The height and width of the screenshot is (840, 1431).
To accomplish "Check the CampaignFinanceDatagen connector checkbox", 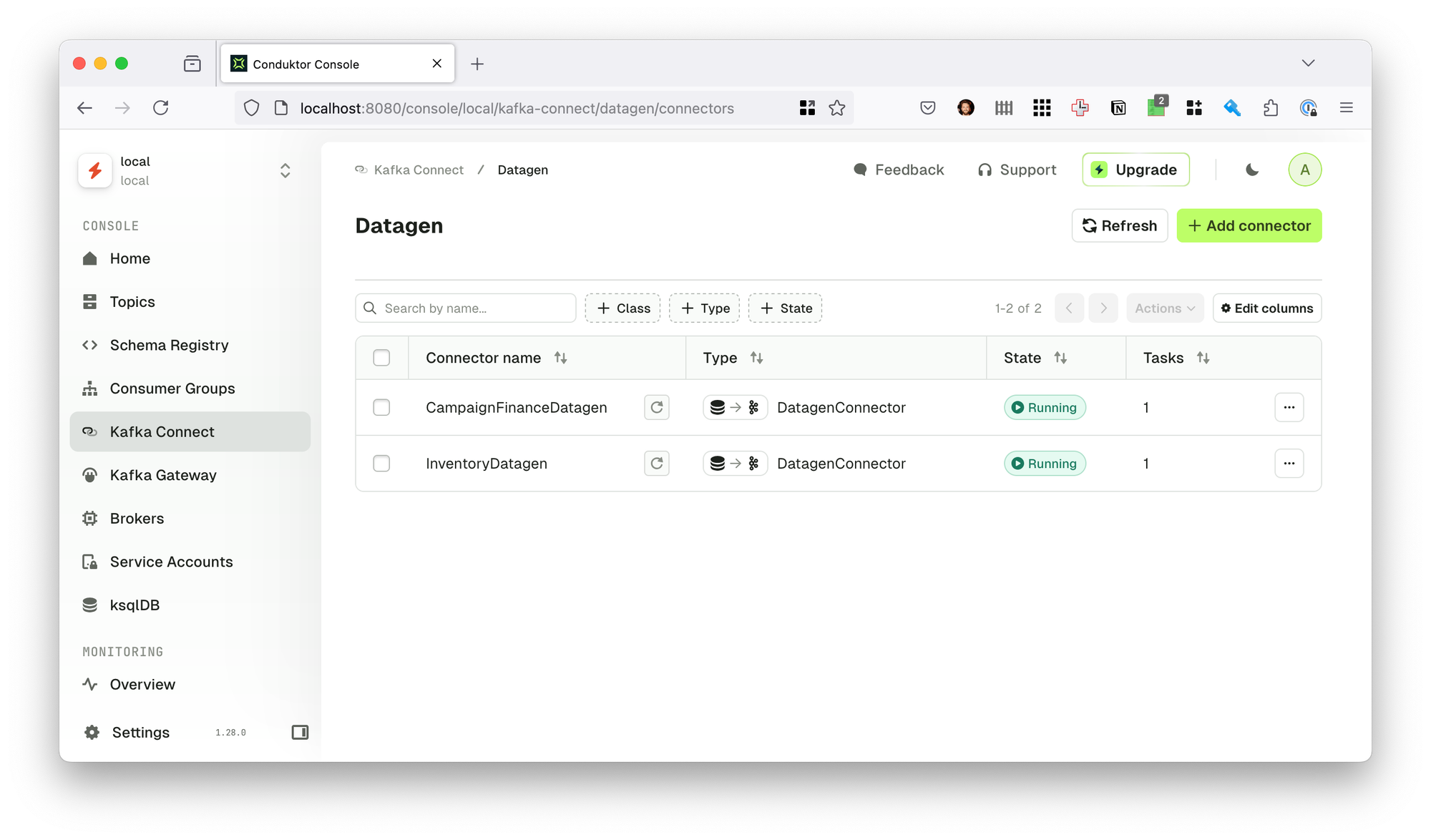I will (x=381, y=407).
